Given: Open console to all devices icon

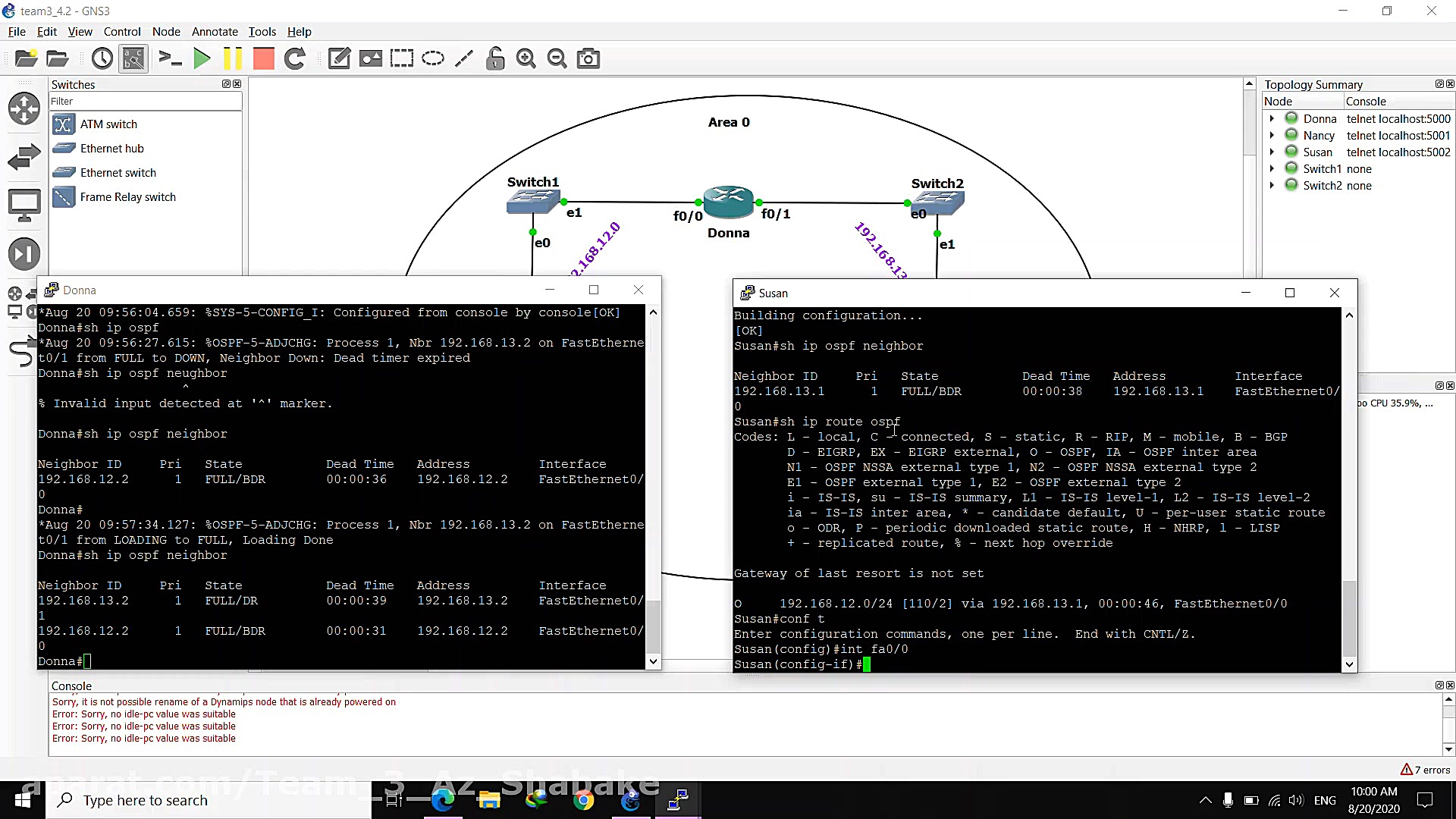Looking at the screenshot, I should coord(170,58).
